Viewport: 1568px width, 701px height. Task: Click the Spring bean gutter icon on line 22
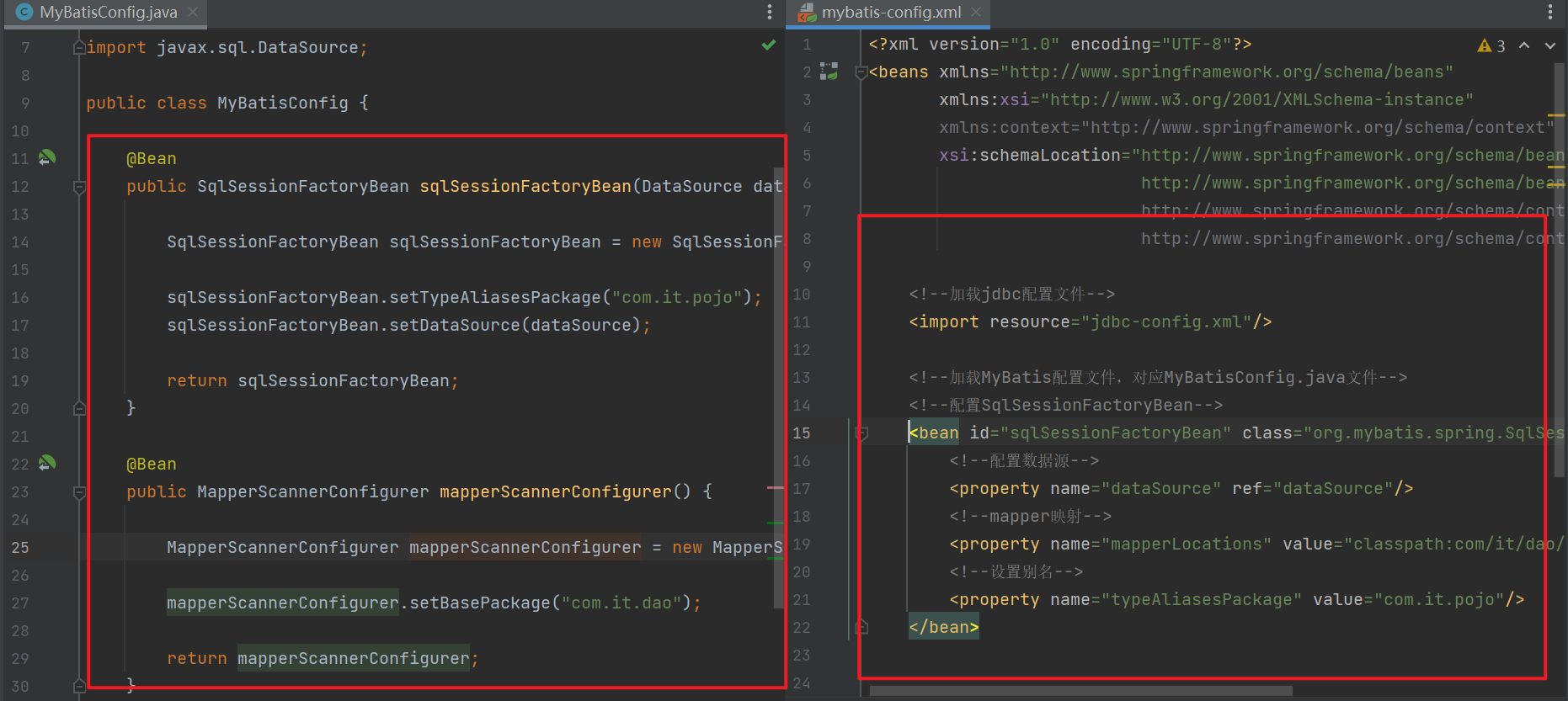pyautogui.click(x=47, y=463)
